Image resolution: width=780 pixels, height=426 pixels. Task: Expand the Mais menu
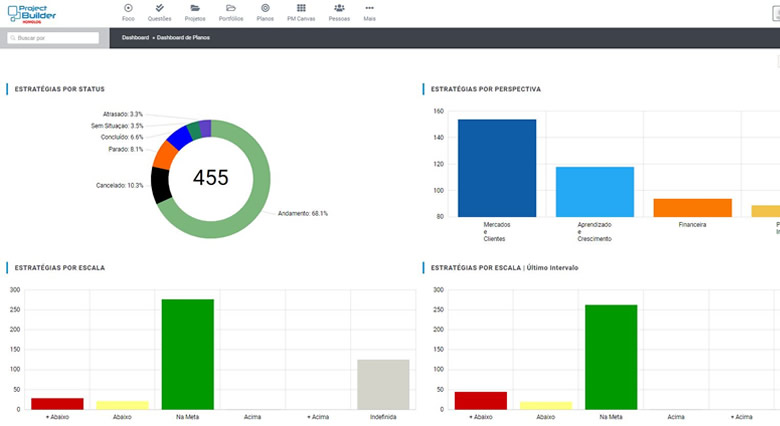click(370, 8)
